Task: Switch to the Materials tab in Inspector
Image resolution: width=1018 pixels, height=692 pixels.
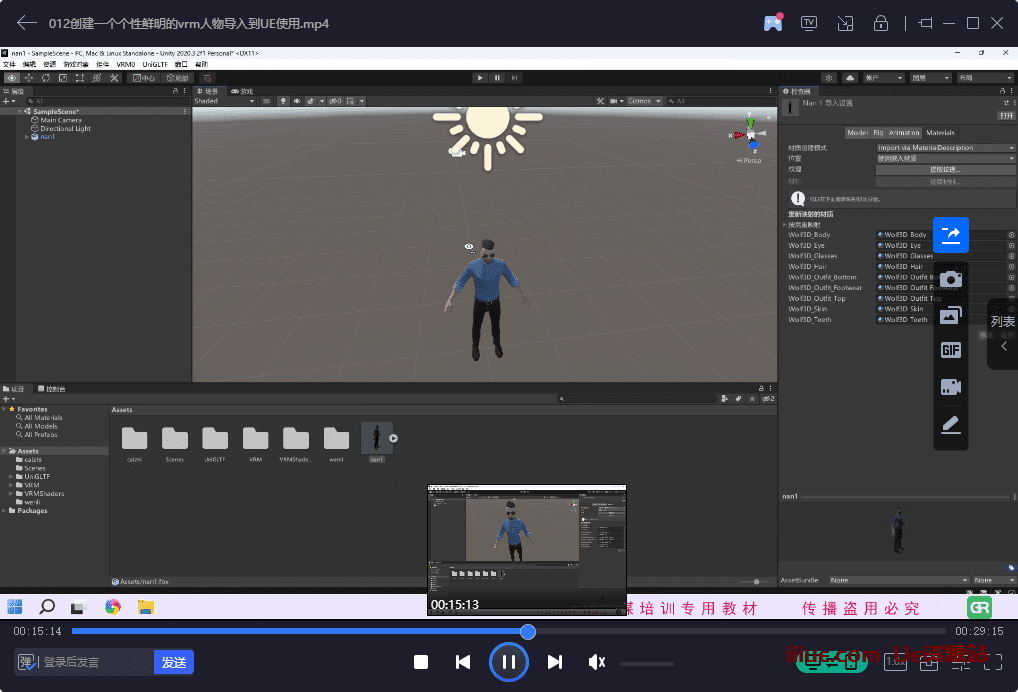Action: (x=939, y=132)
